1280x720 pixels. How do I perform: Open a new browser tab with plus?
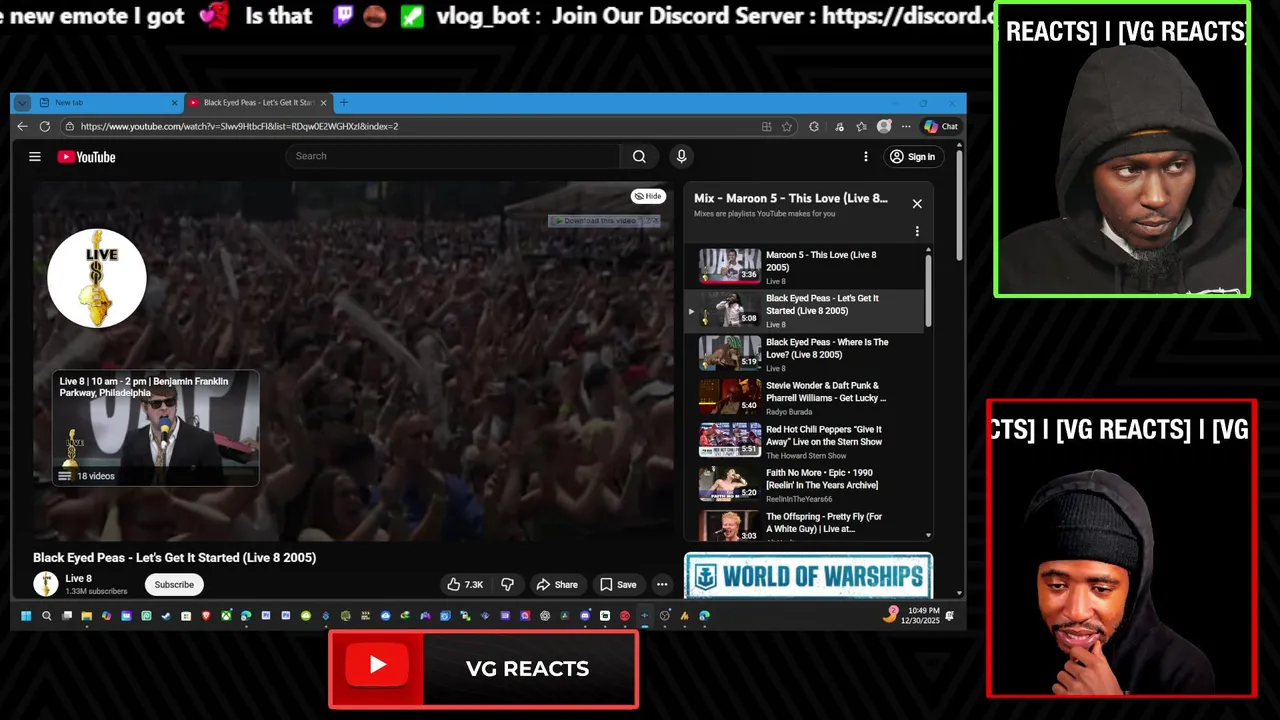coord(344,103)
